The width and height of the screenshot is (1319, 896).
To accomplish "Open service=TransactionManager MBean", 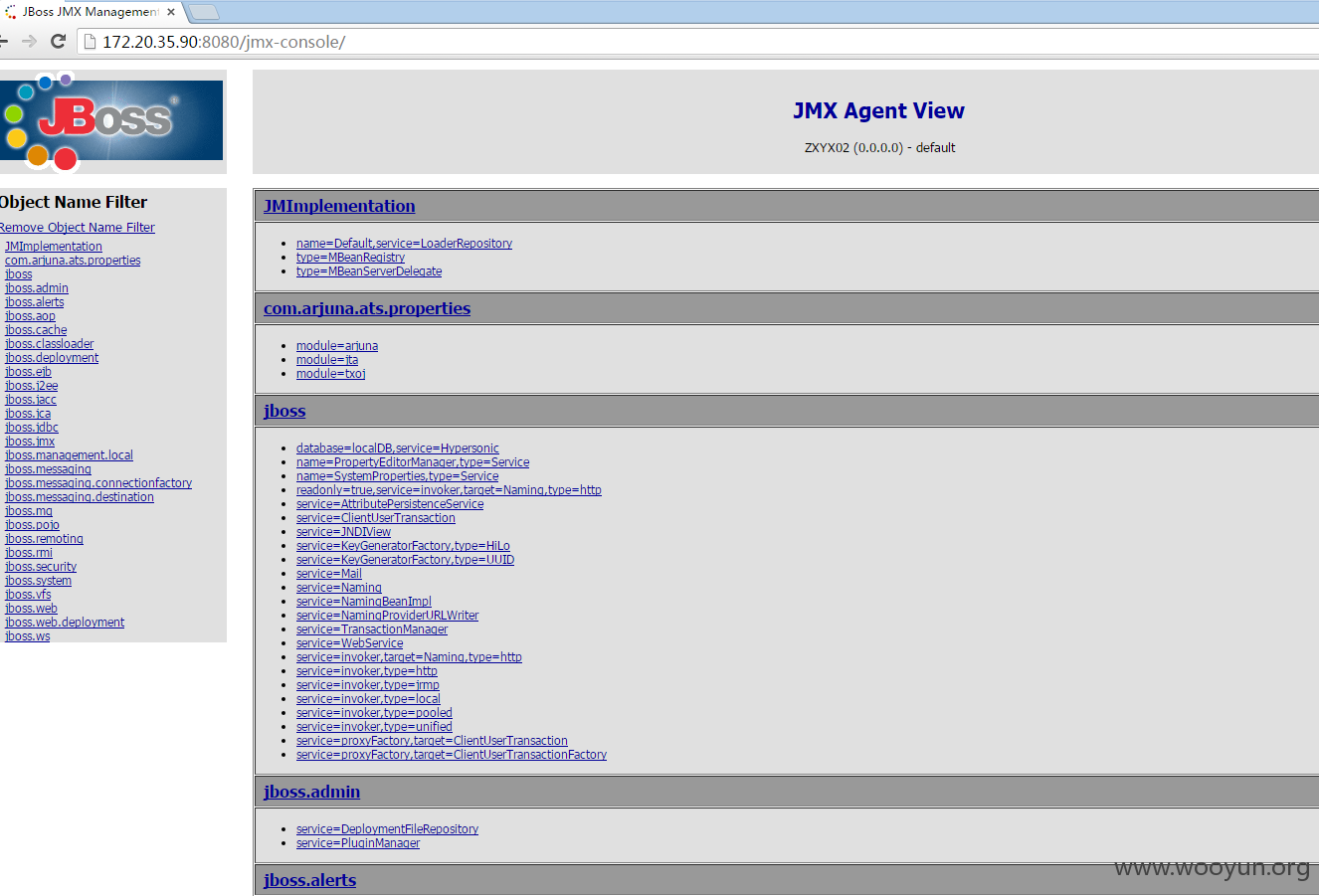I will (372, 629).
